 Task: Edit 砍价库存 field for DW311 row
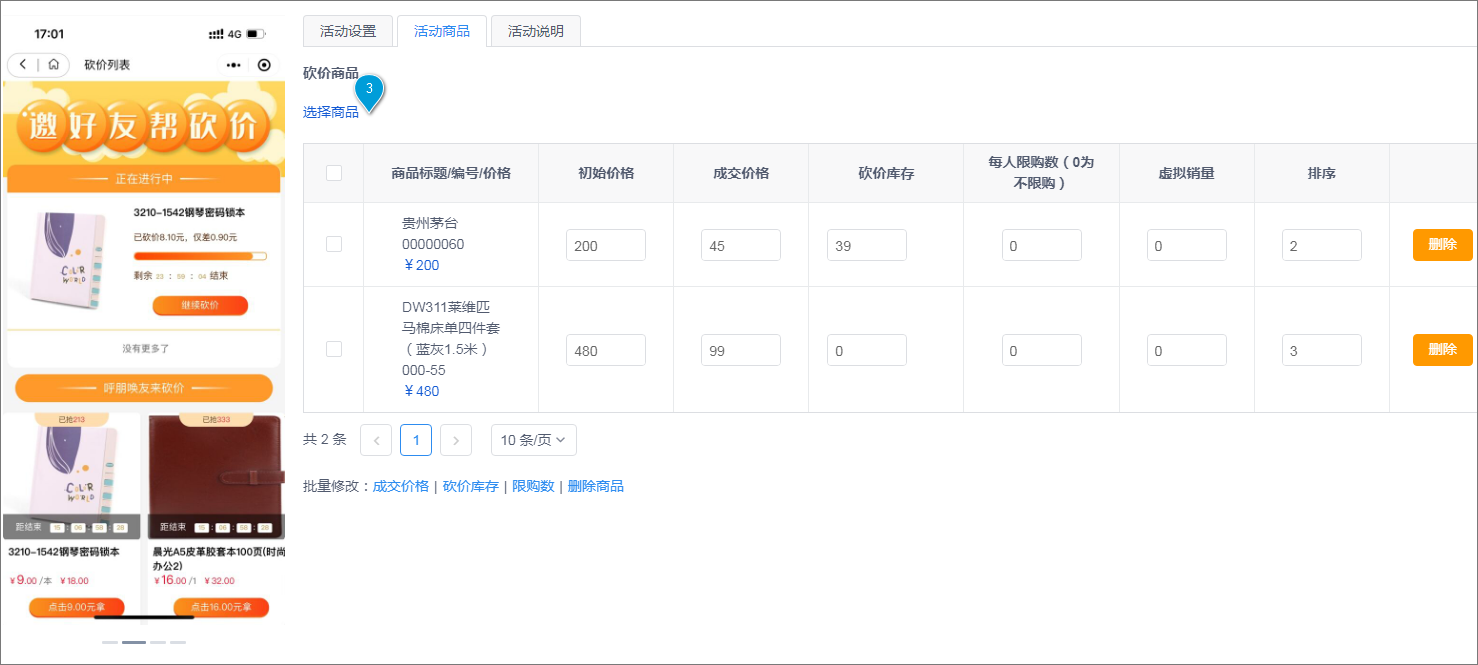(867, 350)
